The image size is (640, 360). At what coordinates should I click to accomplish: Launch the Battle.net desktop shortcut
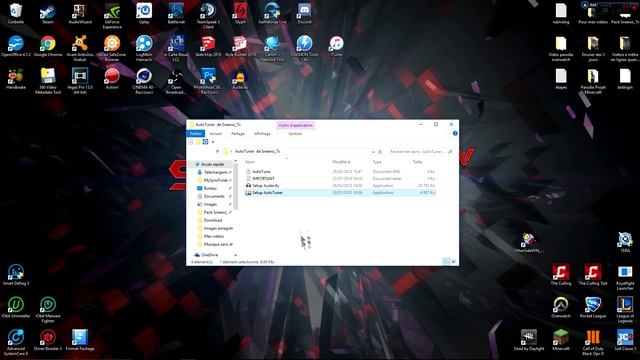176,13
